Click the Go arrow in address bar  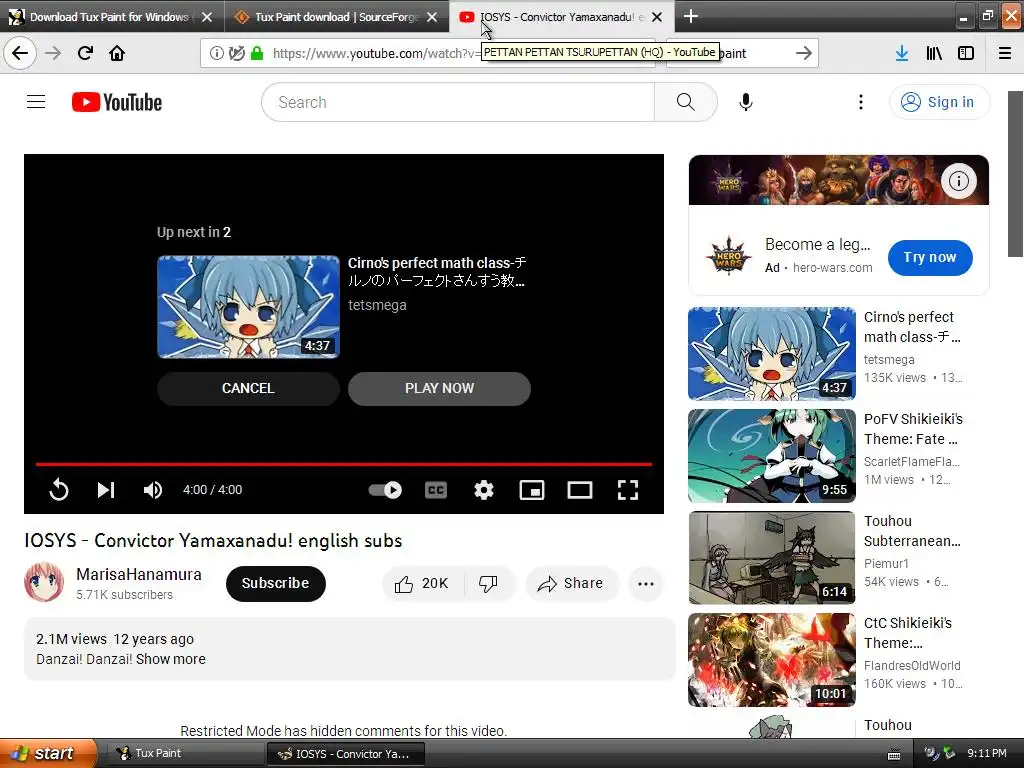click(804, 53)
